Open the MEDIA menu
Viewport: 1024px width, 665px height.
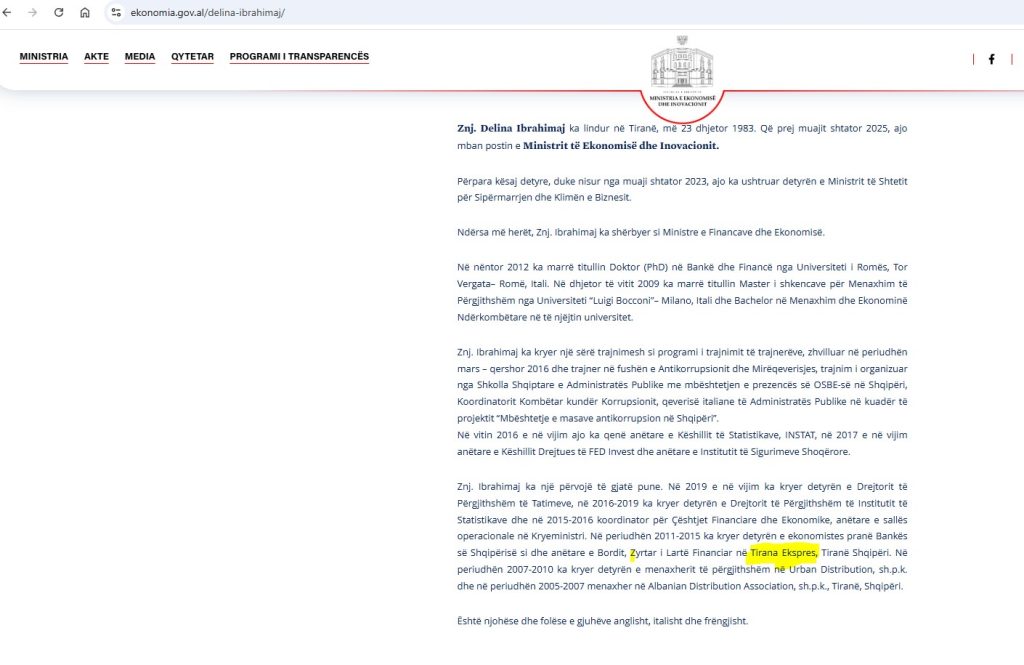140,57
